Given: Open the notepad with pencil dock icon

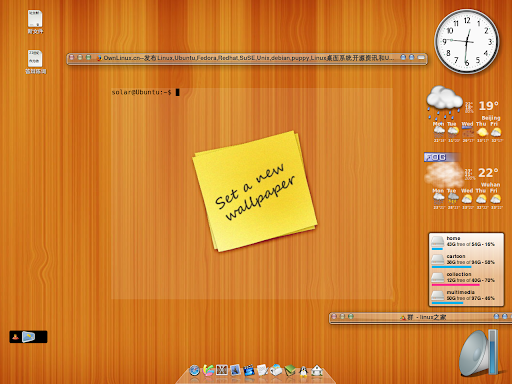Looking at the screenshot, I should click(x=262, y=370).
